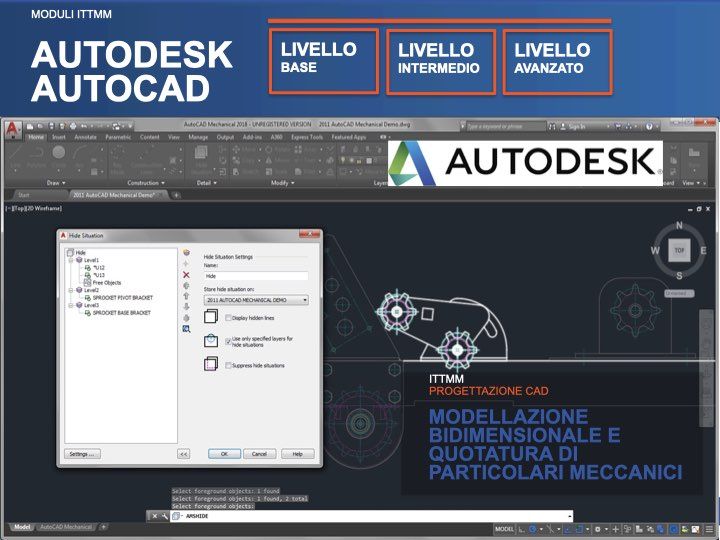
Task: Click the Name text field
Action: coord(256,275)
